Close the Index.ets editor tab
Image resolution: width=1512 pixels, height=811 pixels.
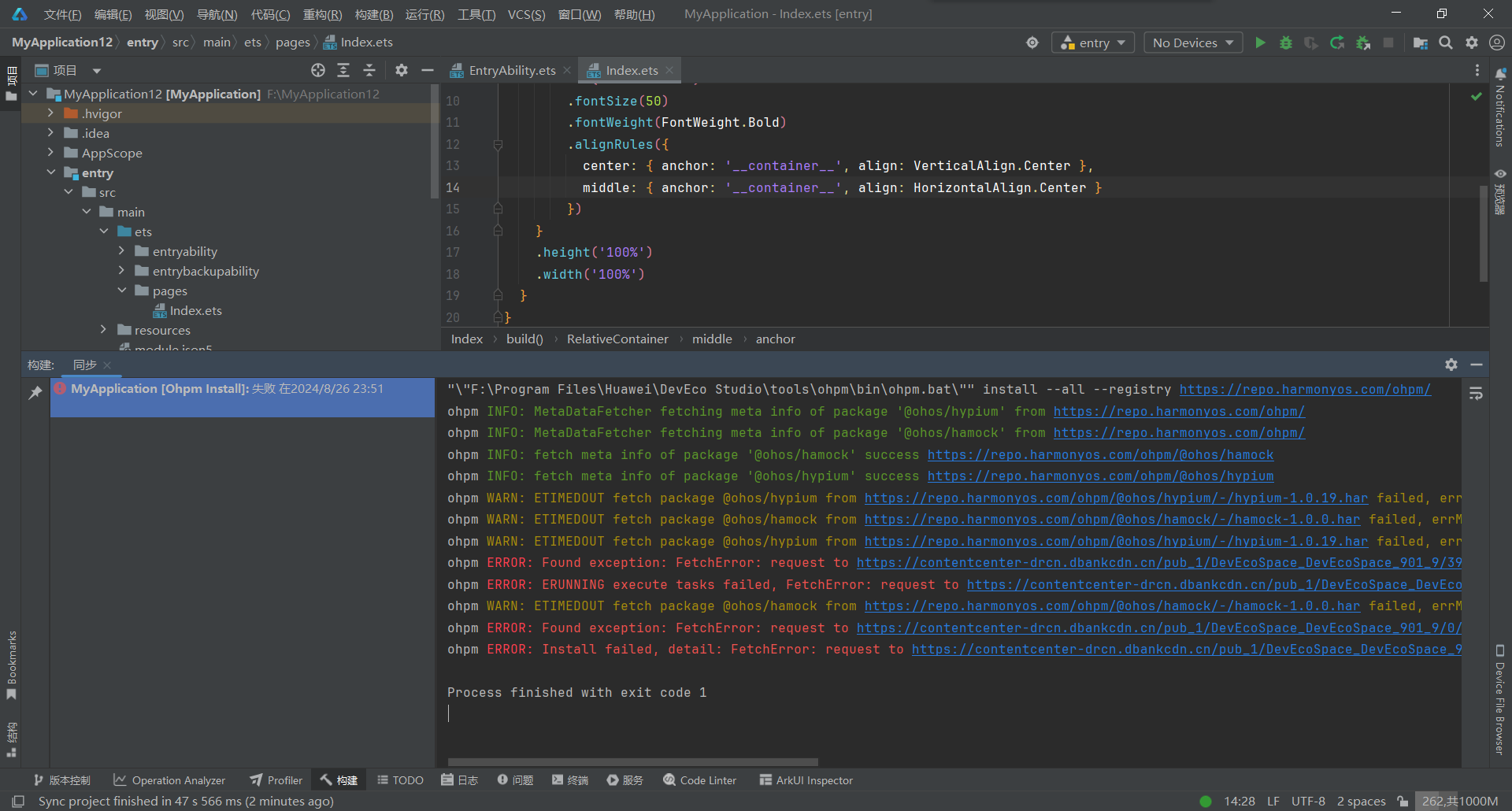click(669, 70)
